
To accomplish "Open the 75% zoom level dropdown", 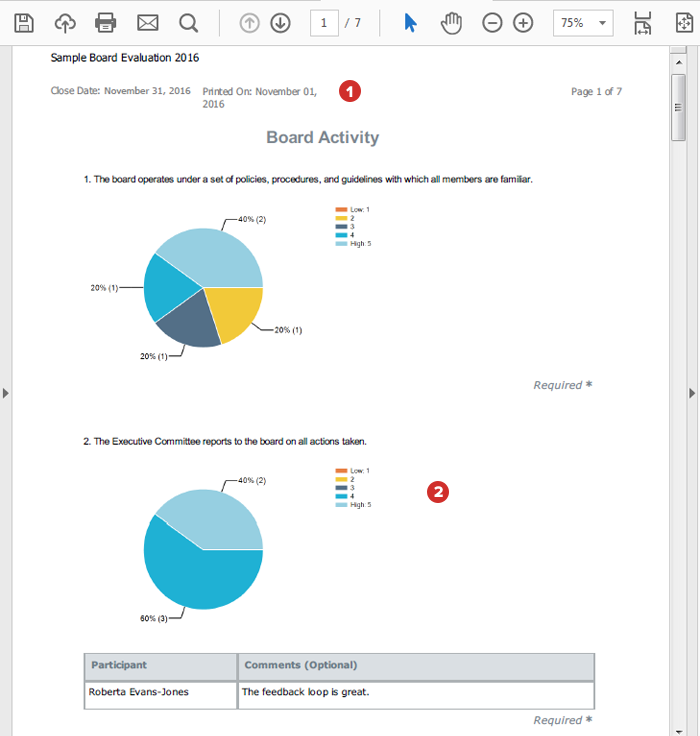I will pyautogui.click(x=583, y=22).
